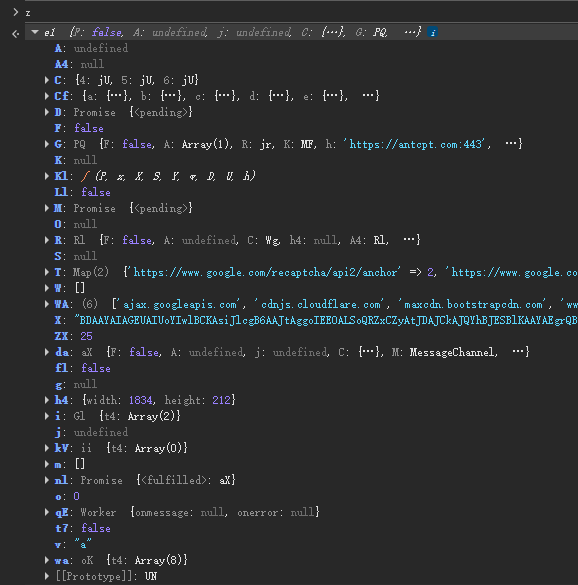Viewport: 578px width, 585px height.
Task: Select the 'ajax.googleapis.com' string
Action: tap(178, 305)
